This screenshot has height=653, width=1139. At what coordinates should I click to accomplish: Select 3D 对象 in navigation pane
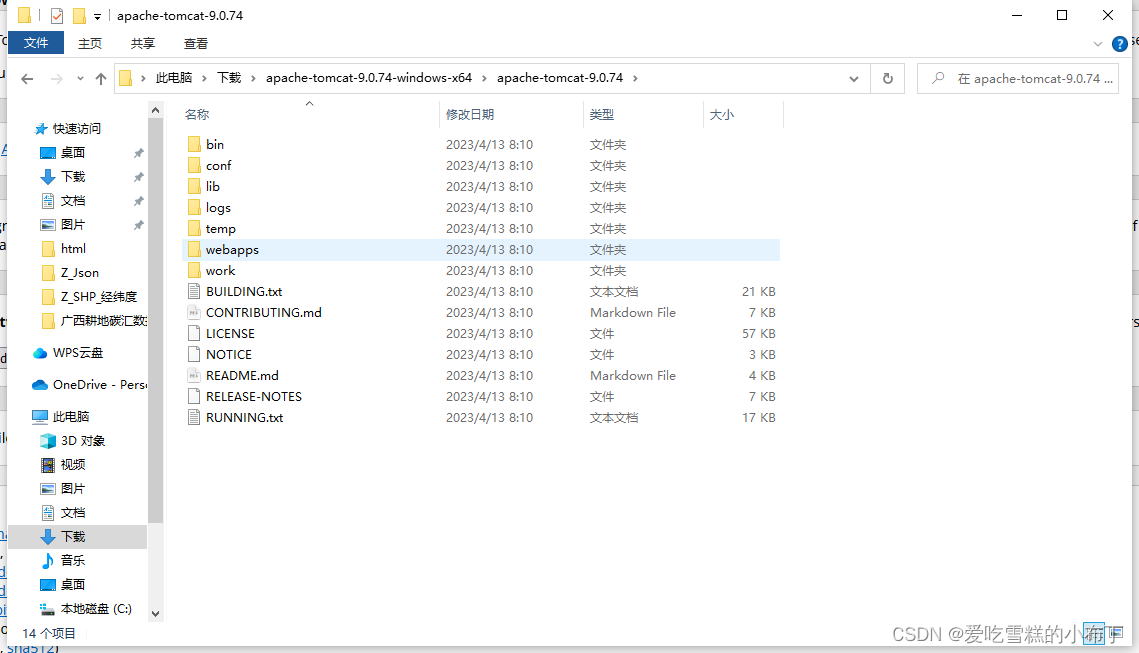(x=73, y=441)
